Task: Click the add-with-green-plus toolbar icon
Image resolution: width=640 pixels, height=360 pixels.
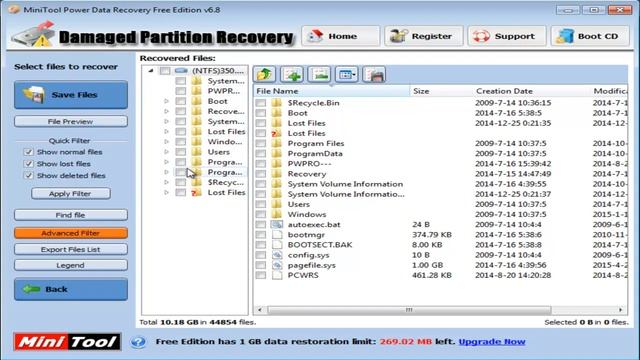Action: click(x=292, y=75)
